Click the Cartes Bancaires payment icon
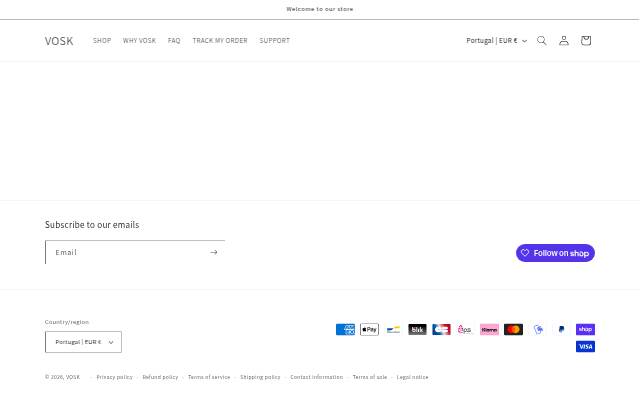This screenshot has height=400, width=640. pyautogui.click(x=441, y=329)
